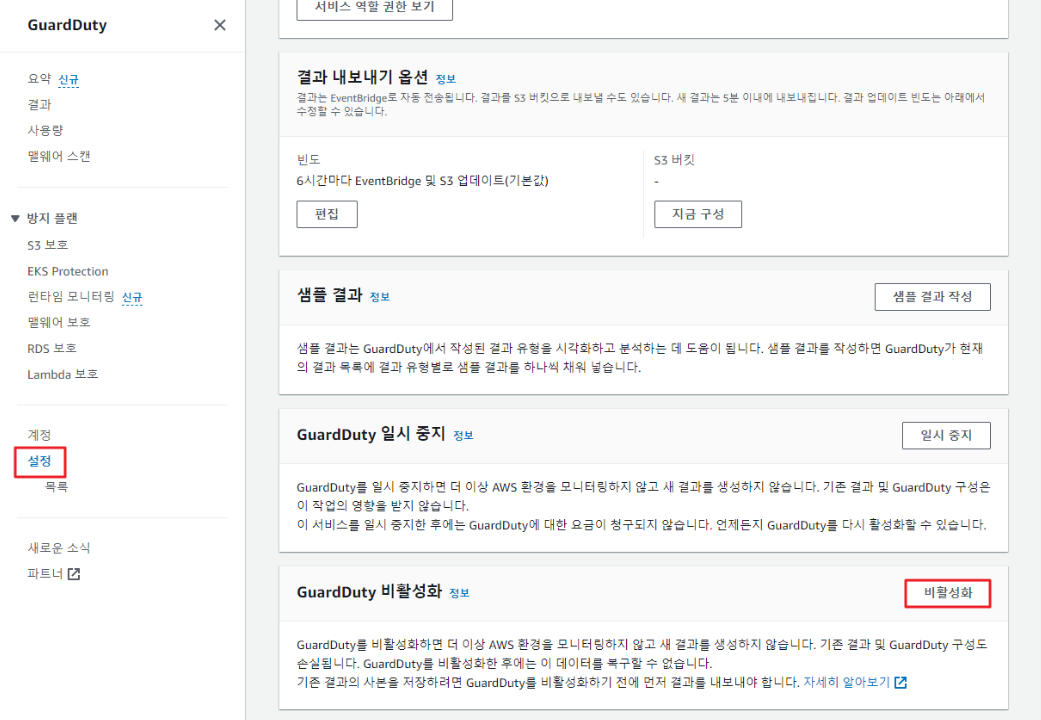This screenshot has height=720, width=1041.
Task: Open 맬웨어 스캔 page
Action: pyautogui.click(x=58, y=156)
